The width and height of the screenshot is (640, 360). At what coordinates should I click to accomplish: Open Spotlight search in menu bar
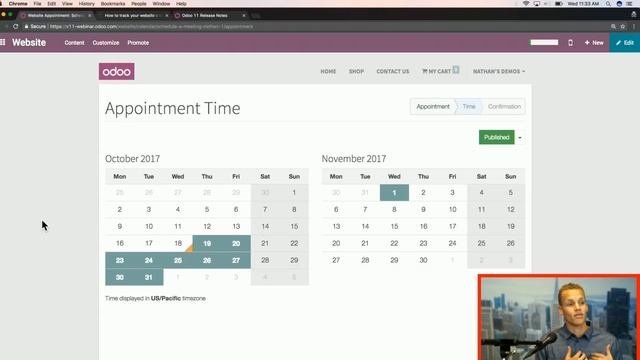[x=608, y=4]
